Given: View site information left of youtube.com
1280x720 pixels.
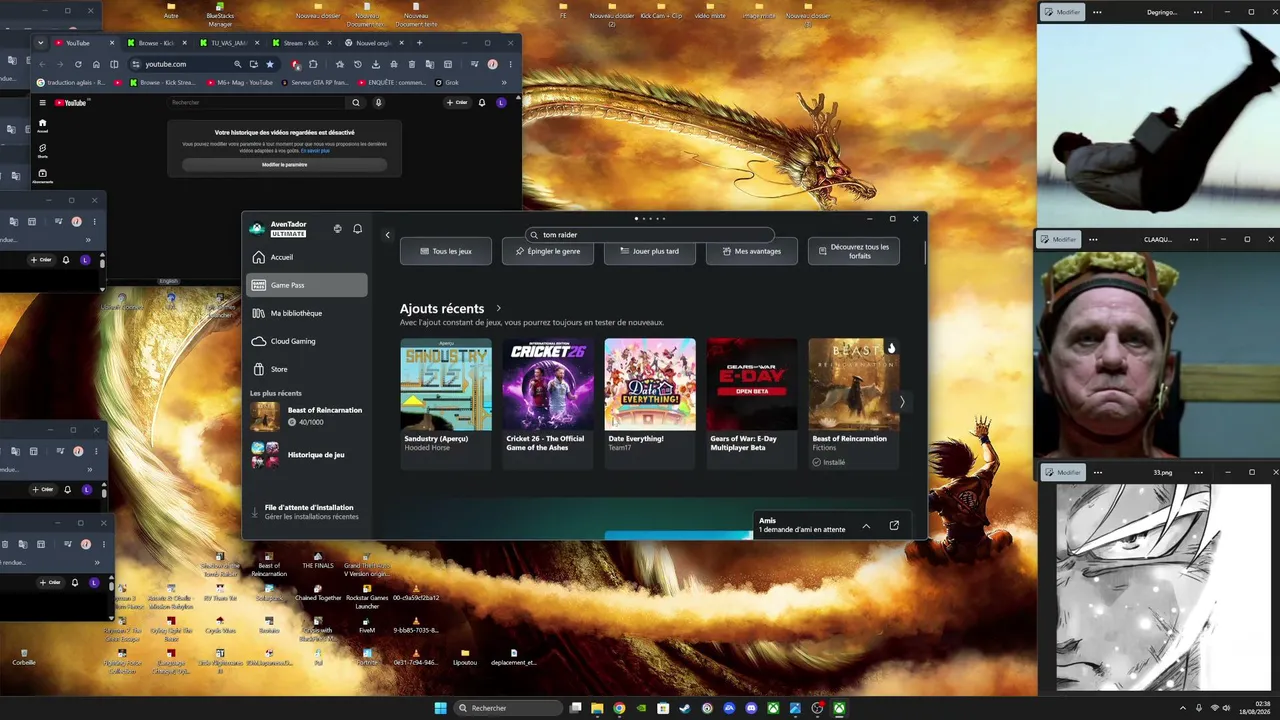Looking at the screenshot, I should (x=136, y=64).
